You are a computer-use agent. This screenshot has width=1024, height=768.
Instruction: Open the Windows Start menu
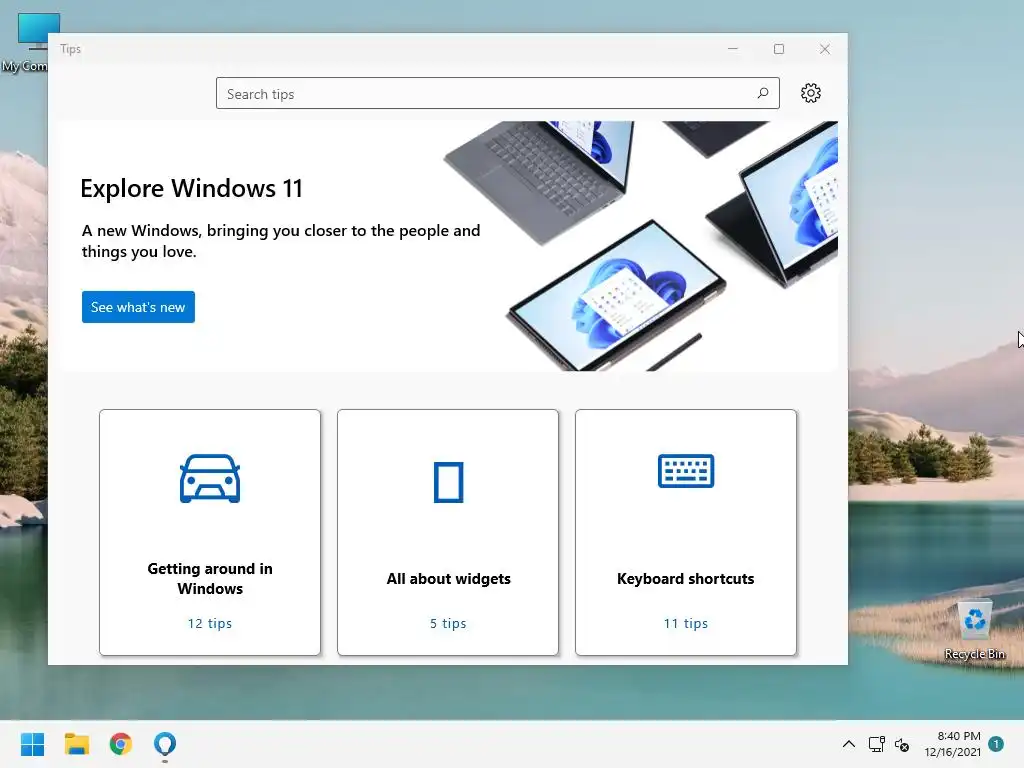(32, 744)
